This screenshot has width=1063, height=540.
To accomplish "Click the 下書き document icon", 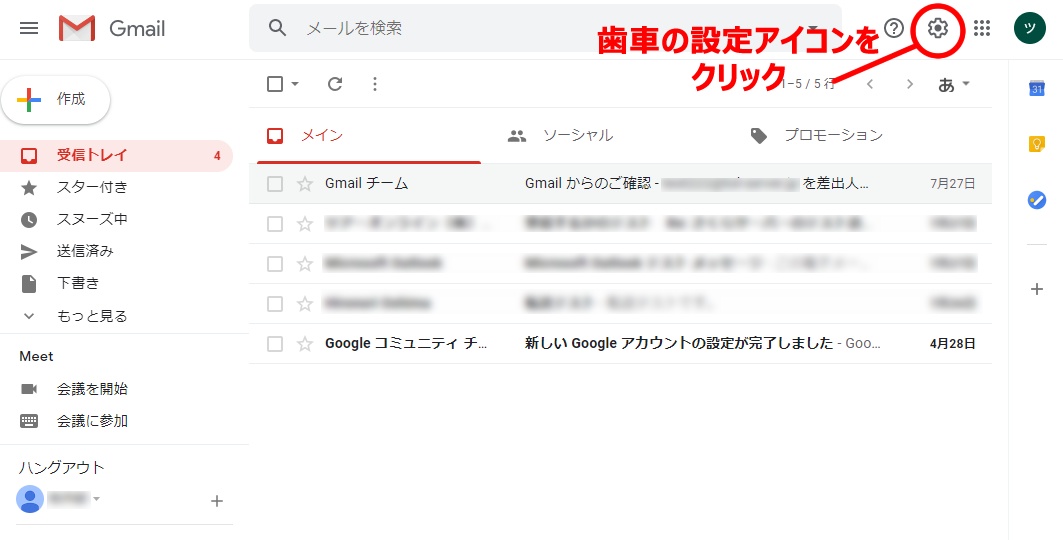I will [29, 284].
